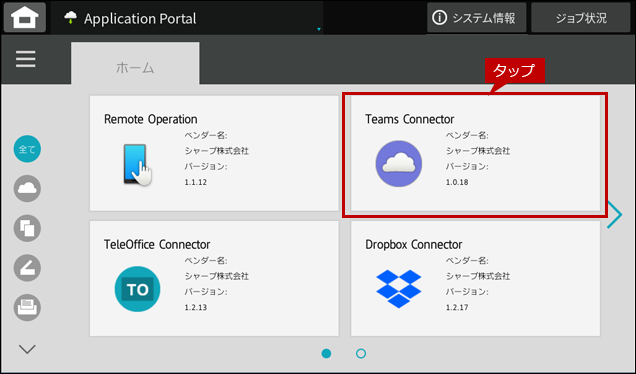Filter apps by cloud category icon
The width and height of the screenshot is (636, 374).
coord(27,189)
